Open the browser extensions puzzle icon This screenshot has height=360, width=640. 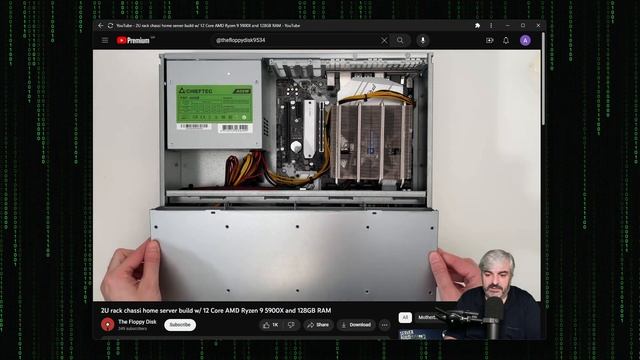pyautogui.click(x=477, y=25)
